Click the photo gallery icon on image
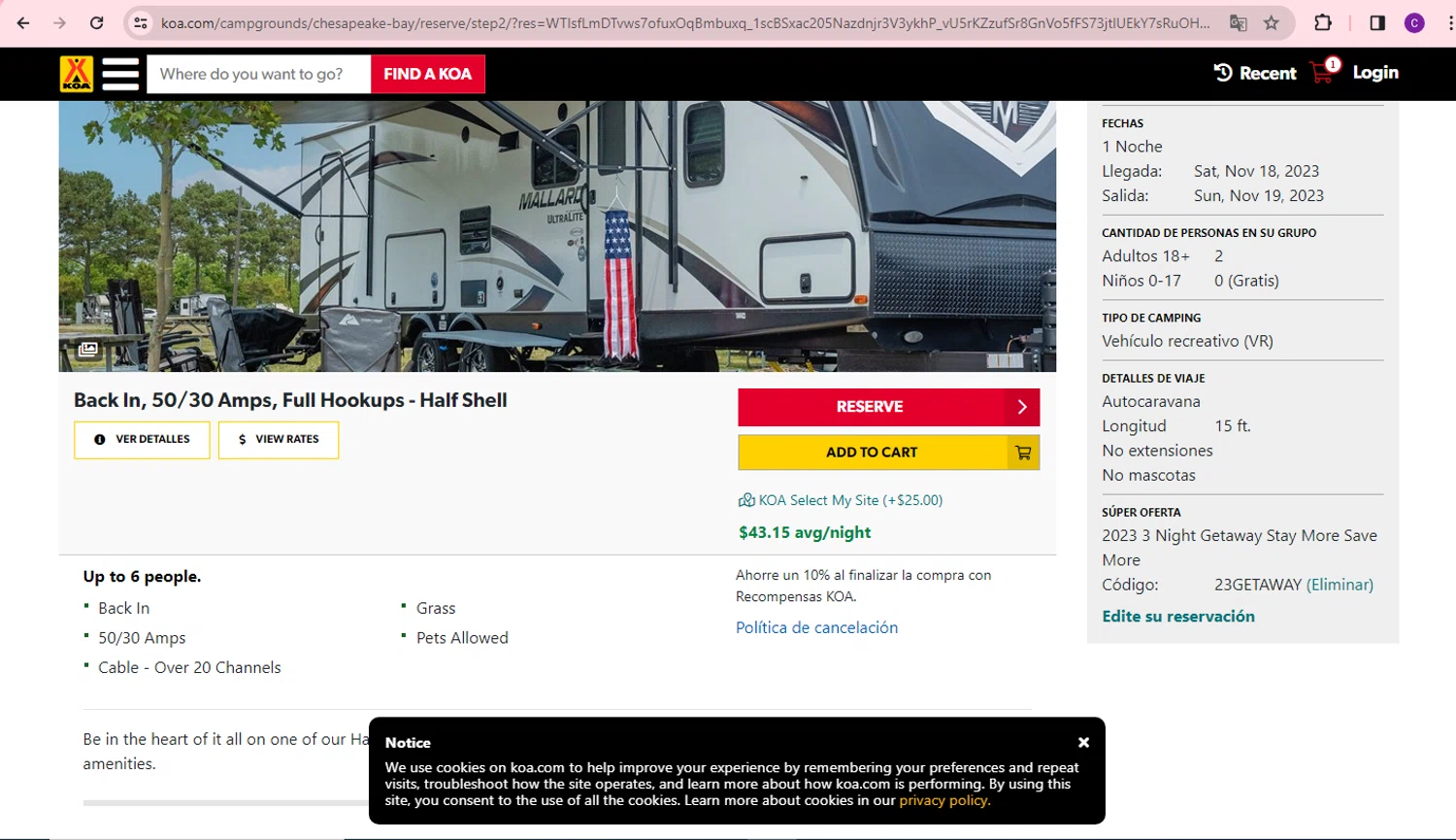This screenshot has width=1456, height=840. pyautogui.click(x=88, y=349)
